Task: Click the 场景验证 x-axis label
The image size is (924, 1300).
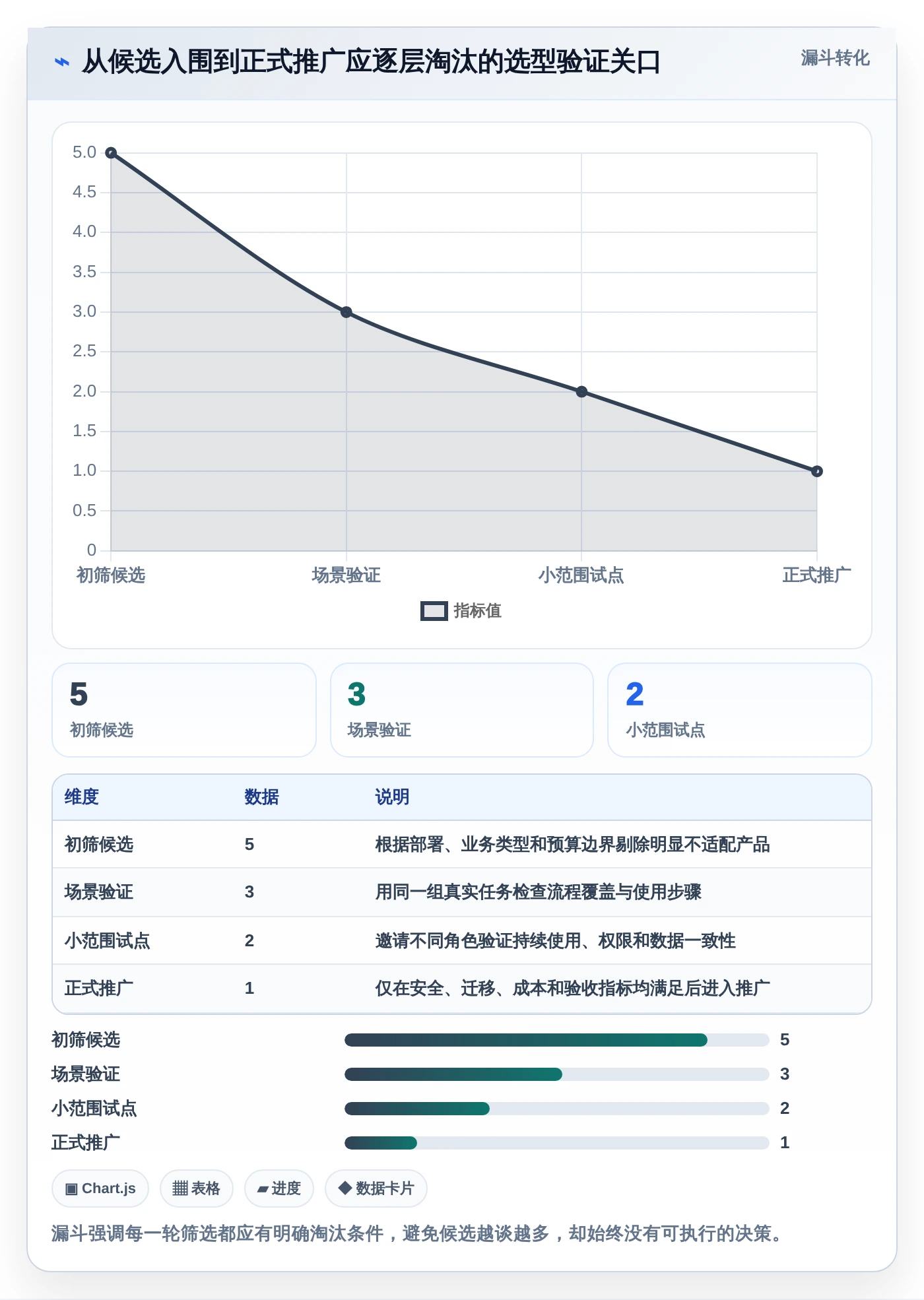Action: [x=346, y=575]
